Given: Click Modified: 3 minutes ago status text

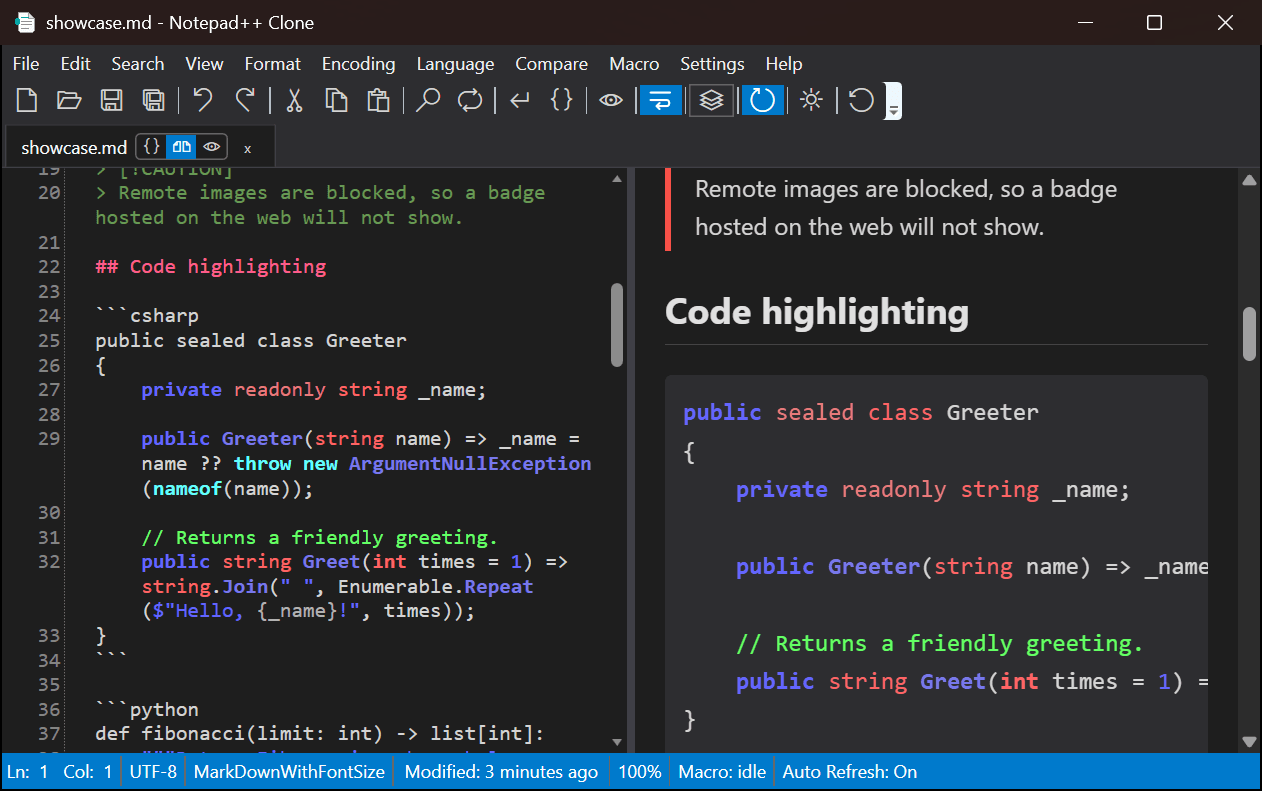Looking at the screenshot, I should pyautogui.click(x=501, y=772).
